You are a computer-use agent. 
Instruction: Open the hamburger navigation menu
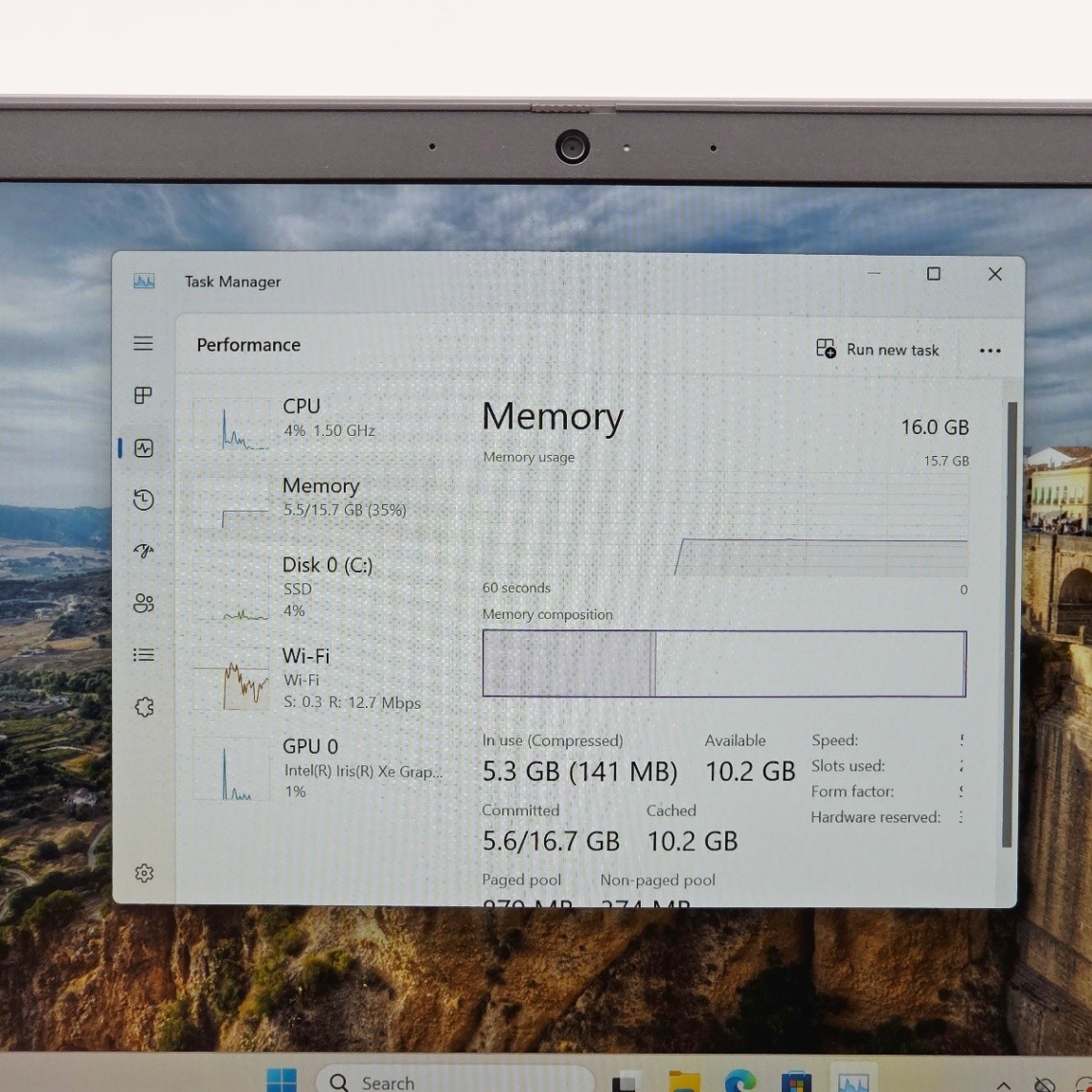coord(144,343)
